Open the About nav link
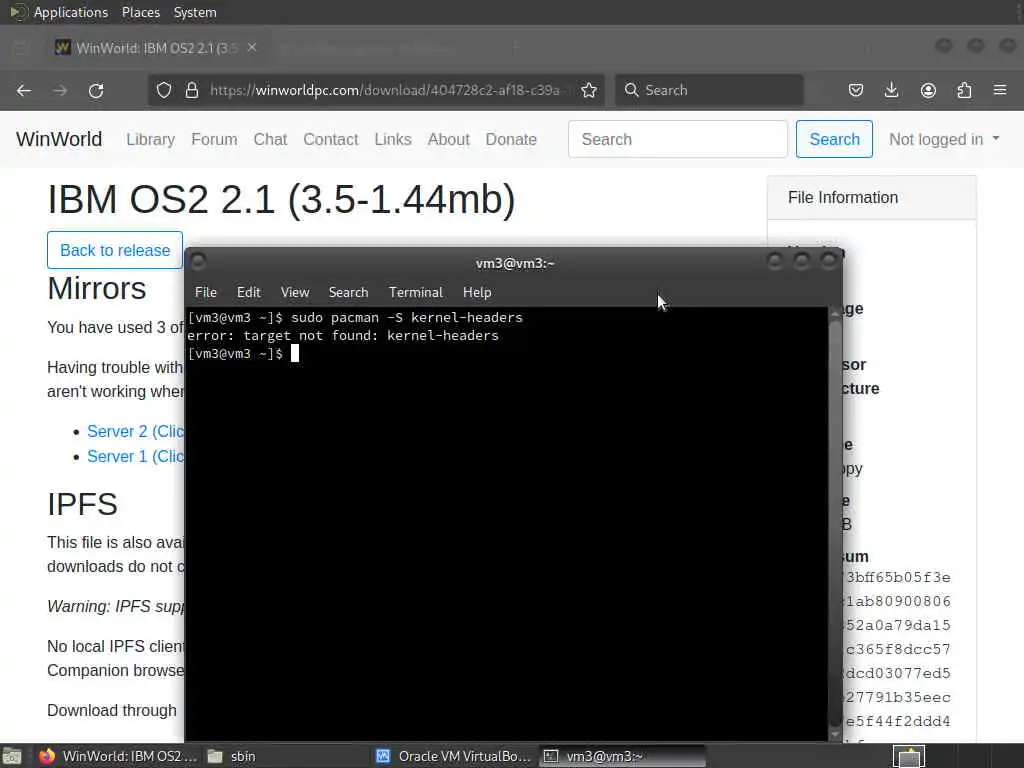 point(449,139)
